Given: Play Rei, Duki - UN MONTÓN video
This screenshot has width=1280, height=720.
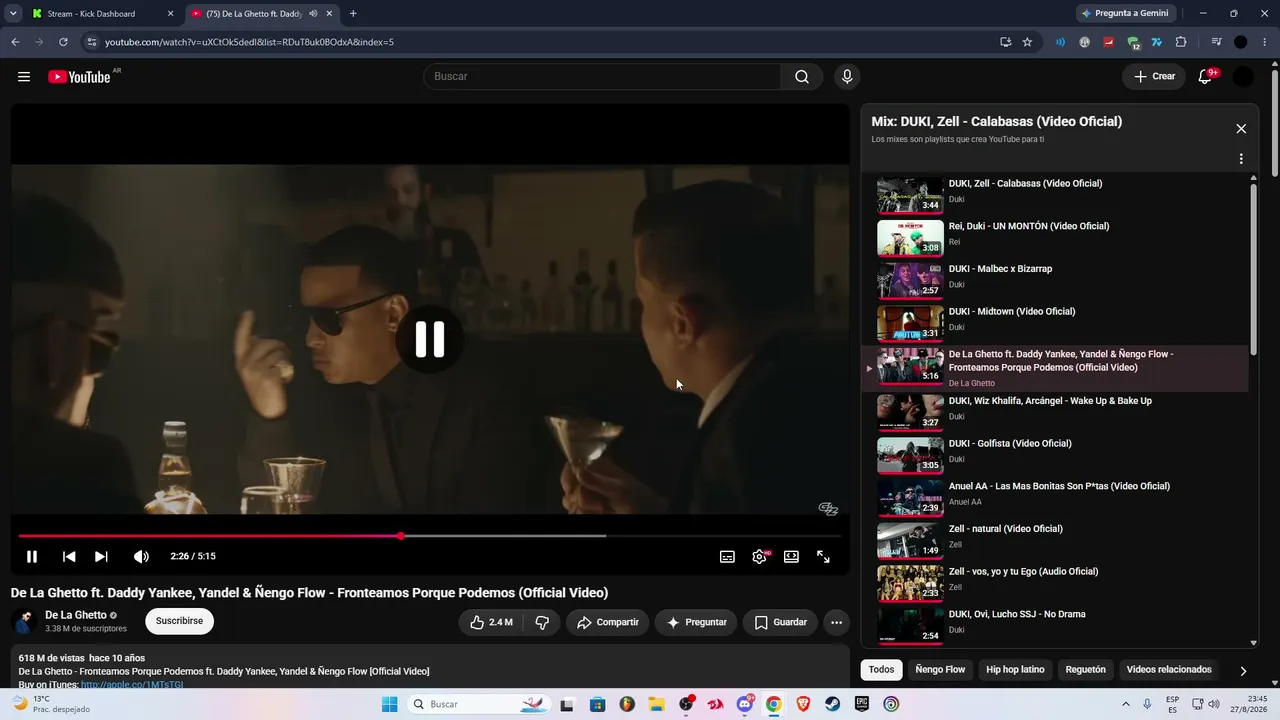Looking at the screenshot, I should point(1056,238).
